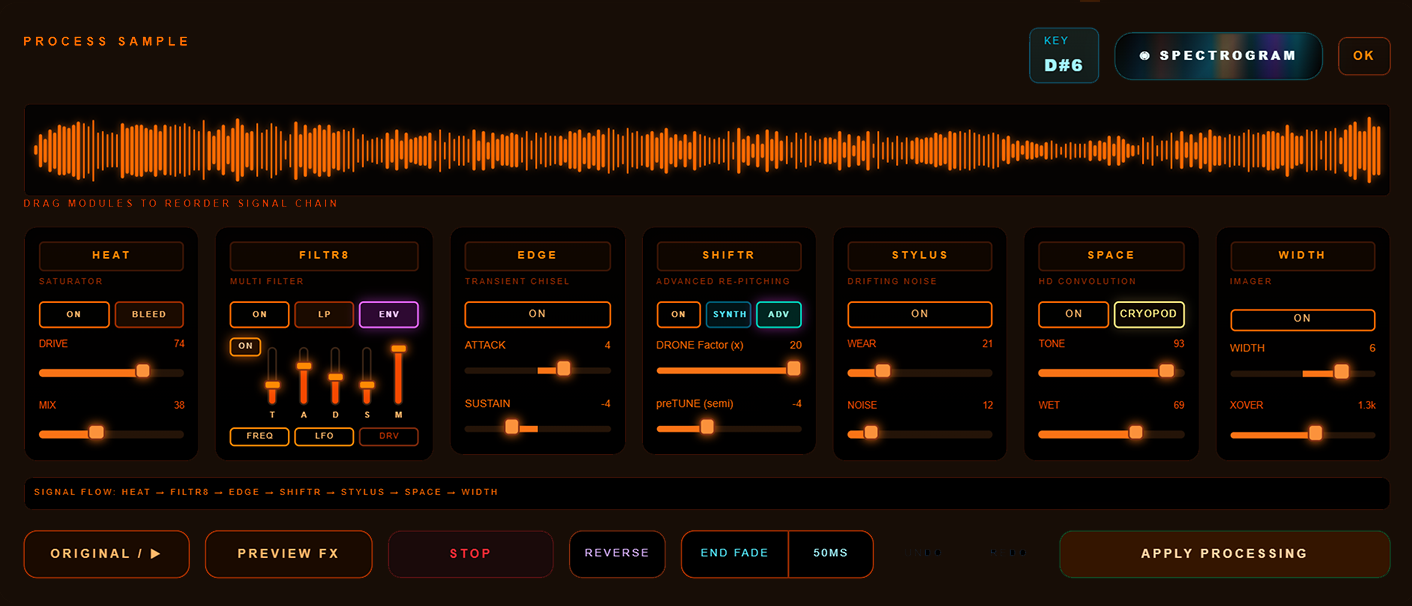Toggle the HEAT saturator ON switch
1412x606 pixels.
[x=74, y=314]
